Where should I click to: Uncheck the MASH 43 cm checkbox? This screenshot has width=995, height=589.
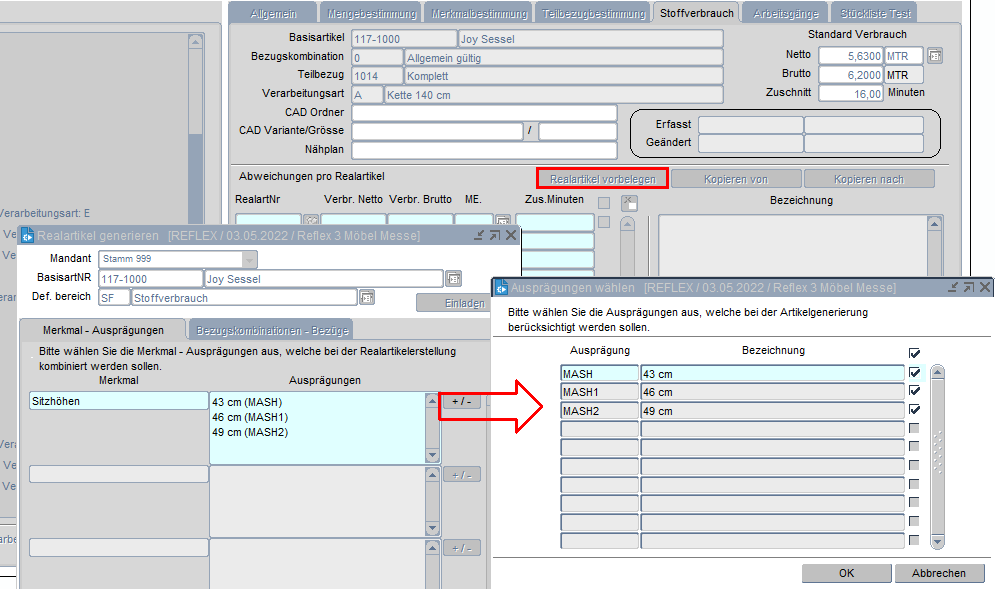tap(914, 373)
